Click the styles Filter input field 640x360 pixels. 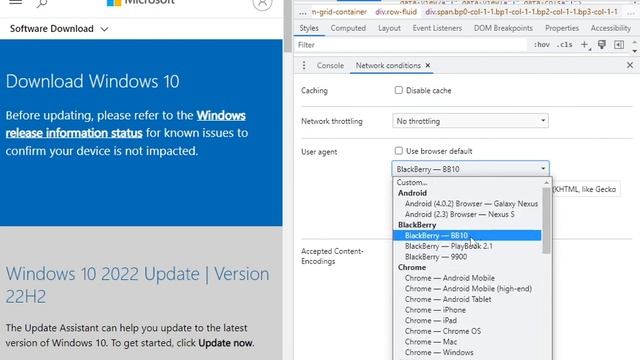coord(410,45)
